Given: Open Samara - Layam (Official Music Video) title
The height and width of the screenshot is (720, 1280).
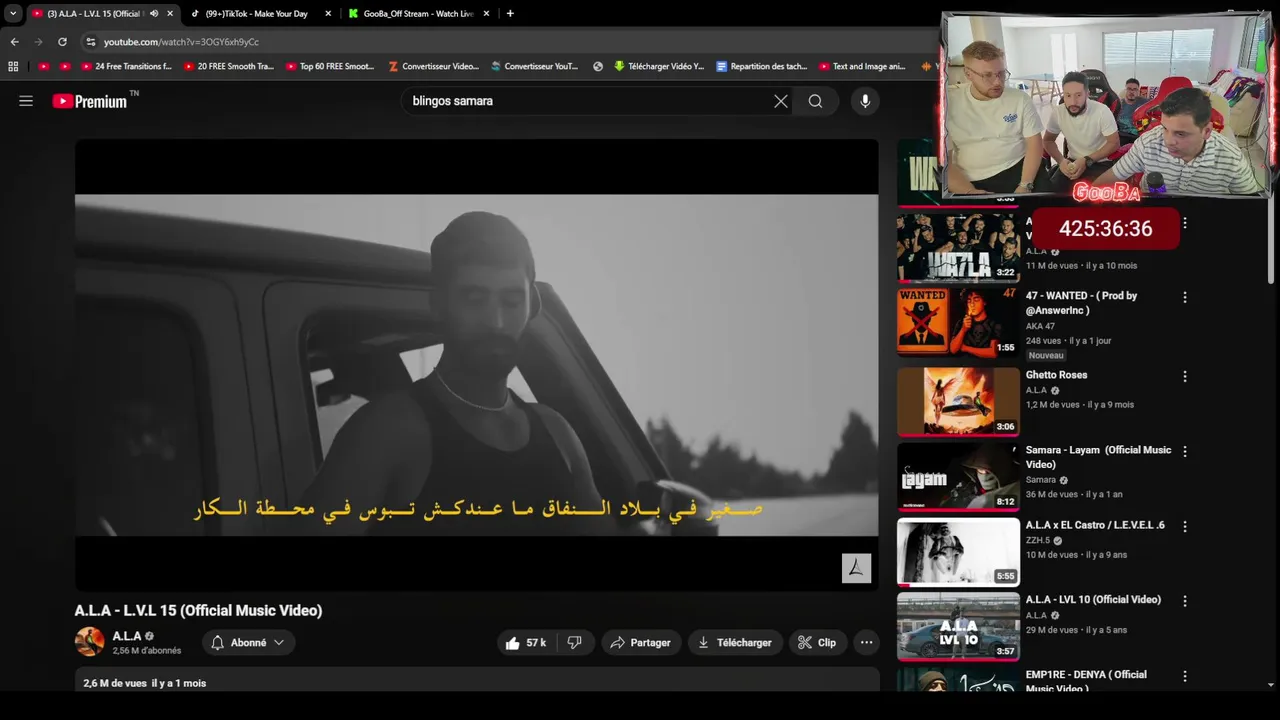Looking at the screenshot, I should pyautogui.click(x=1098, y=457).
